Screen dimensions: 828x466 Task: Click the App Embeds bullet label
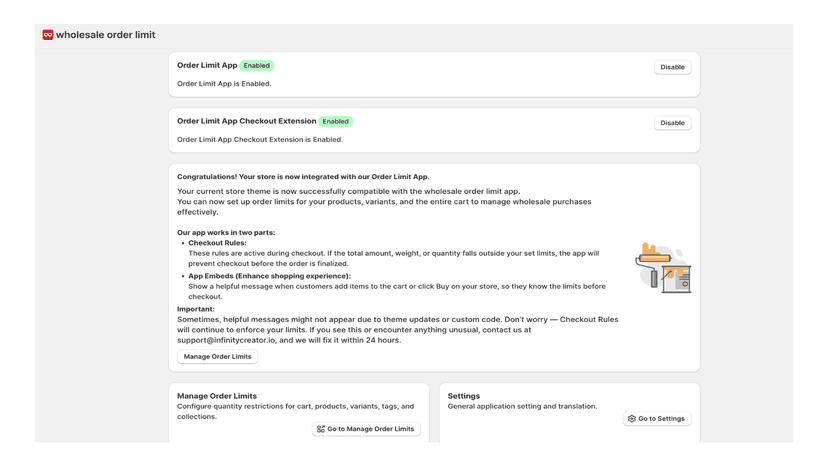pyautogui.click(x=269, y=276)
